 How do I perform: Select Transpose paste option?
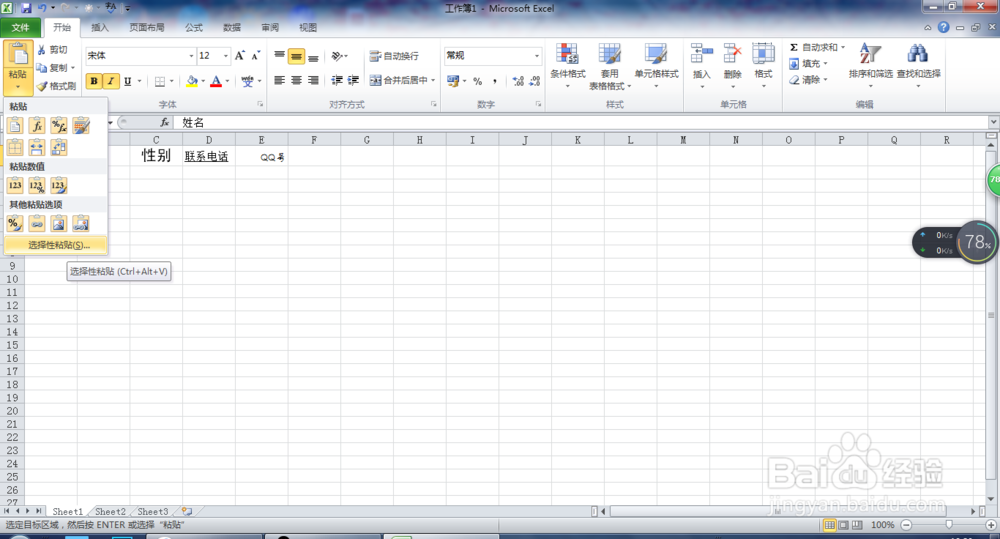(x=59, y=147)
